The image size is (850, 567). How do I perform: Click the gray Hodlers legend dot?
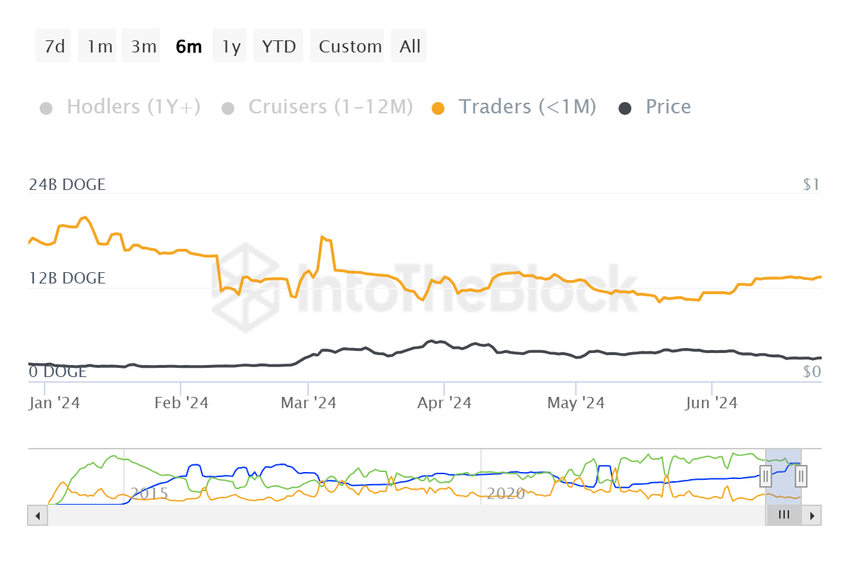coord(46,108)
